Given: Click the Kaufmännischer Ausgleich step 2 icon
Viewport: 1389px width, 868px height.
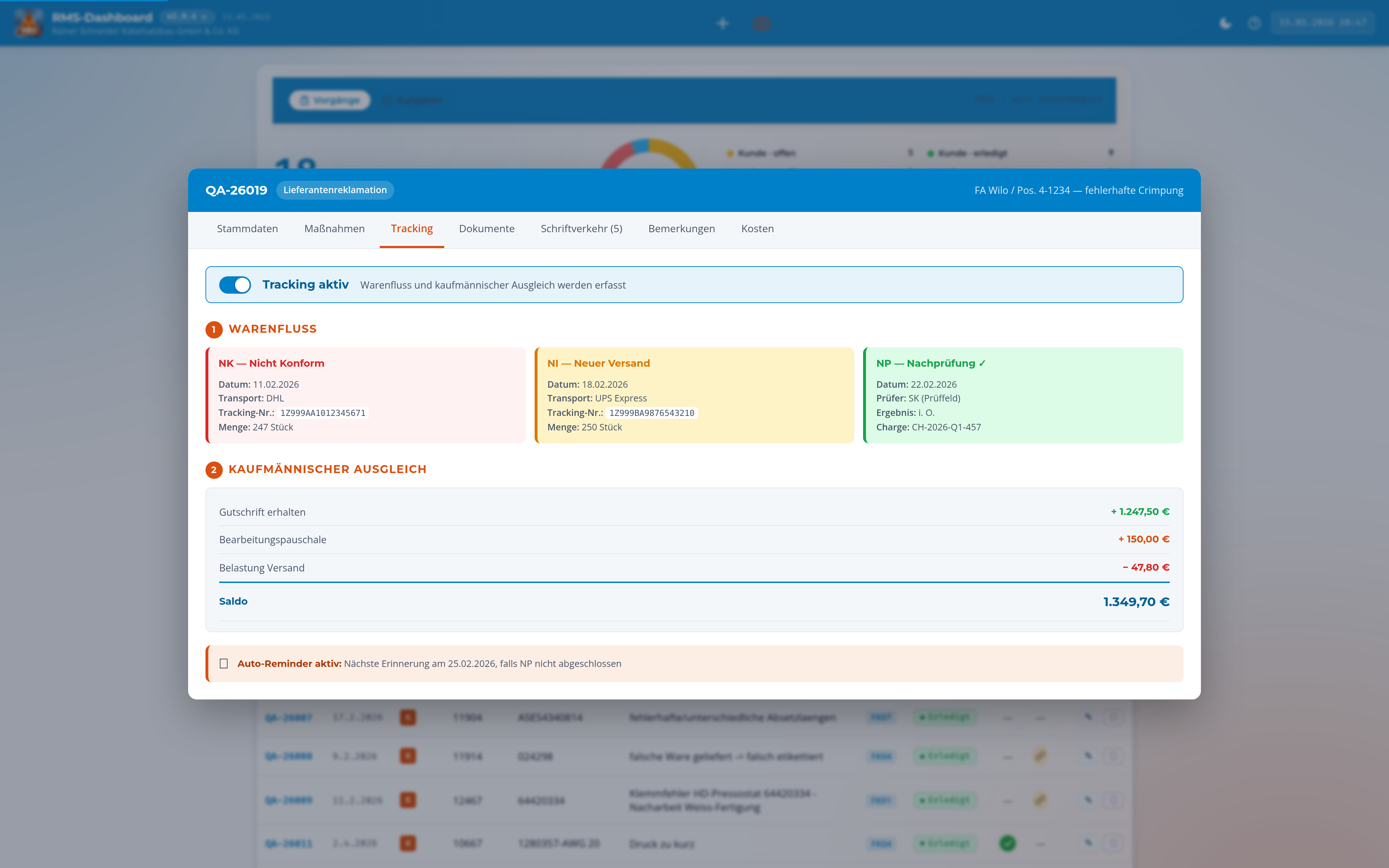Looking at the screenshot, I should (214, 469).
